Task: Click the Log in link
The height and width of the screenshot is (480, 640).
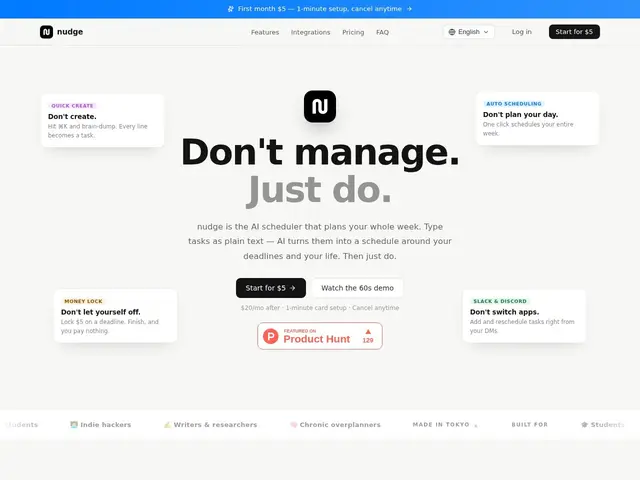Action: click(522, 32)
